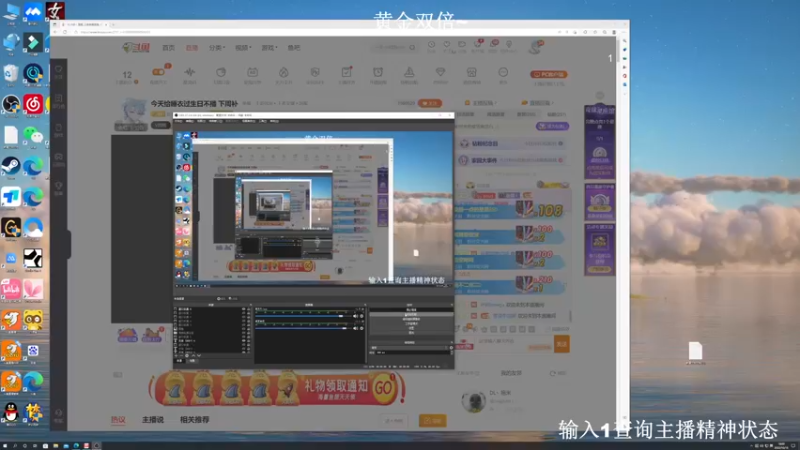Image resolution: width=800 pixels, height=450 pixels.
Task: Click the headset icon at sidebar bottom
Action: (59, 413)
